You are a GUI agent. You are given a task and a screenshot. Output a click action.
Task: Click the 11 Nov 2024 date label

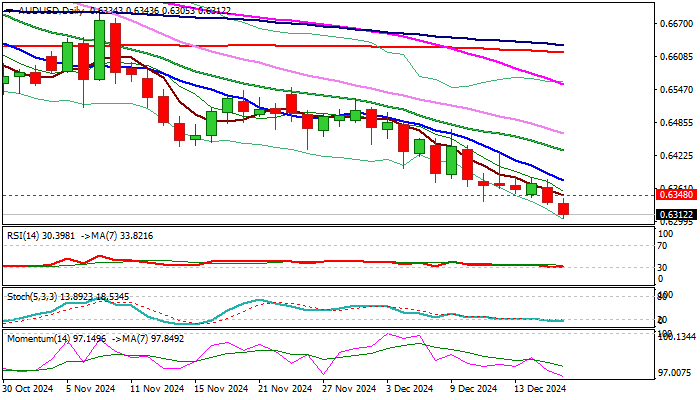[157, 389]
